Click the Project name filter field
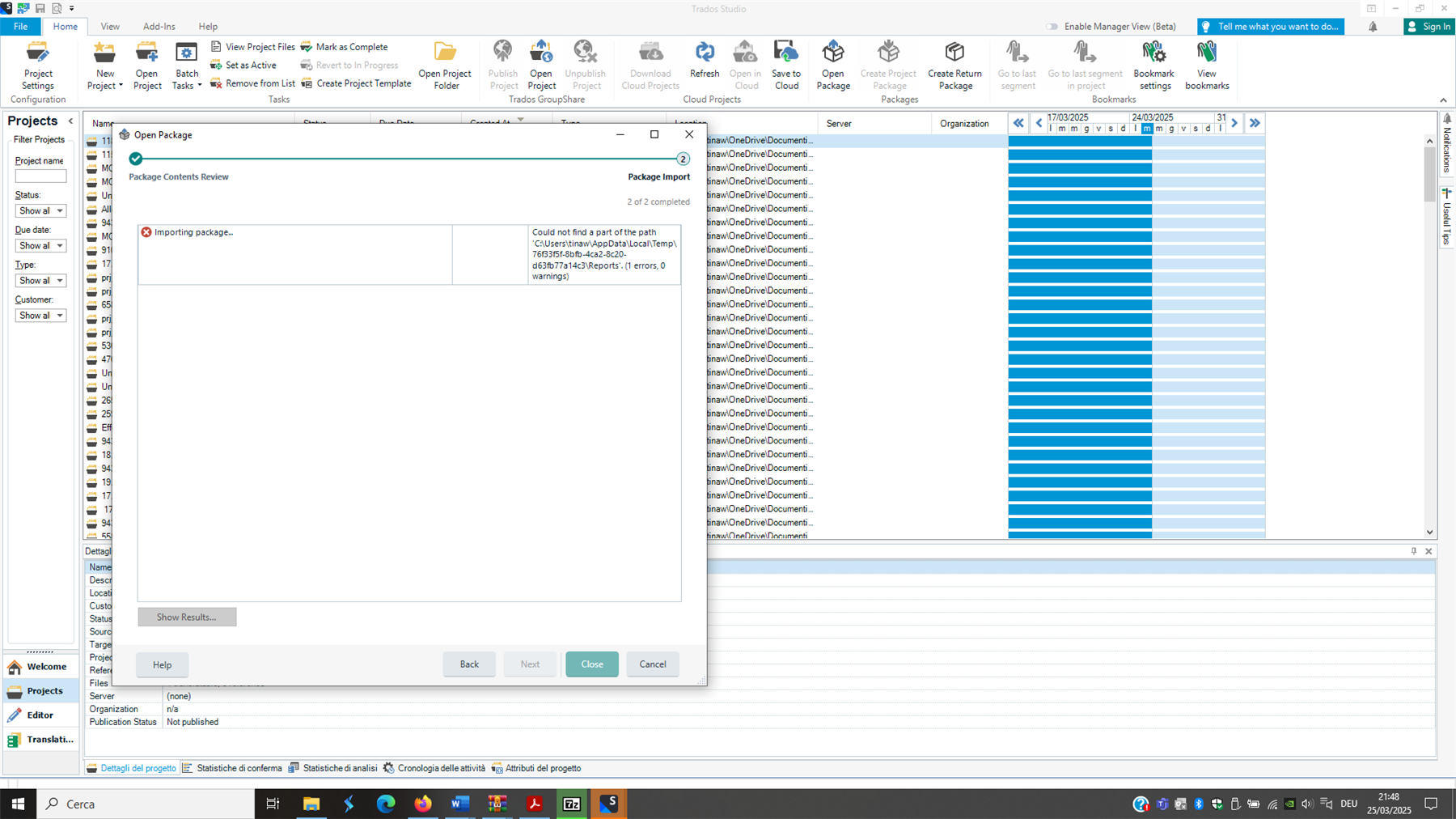Viewport: 1456px width, 819px height. point(40,176)
